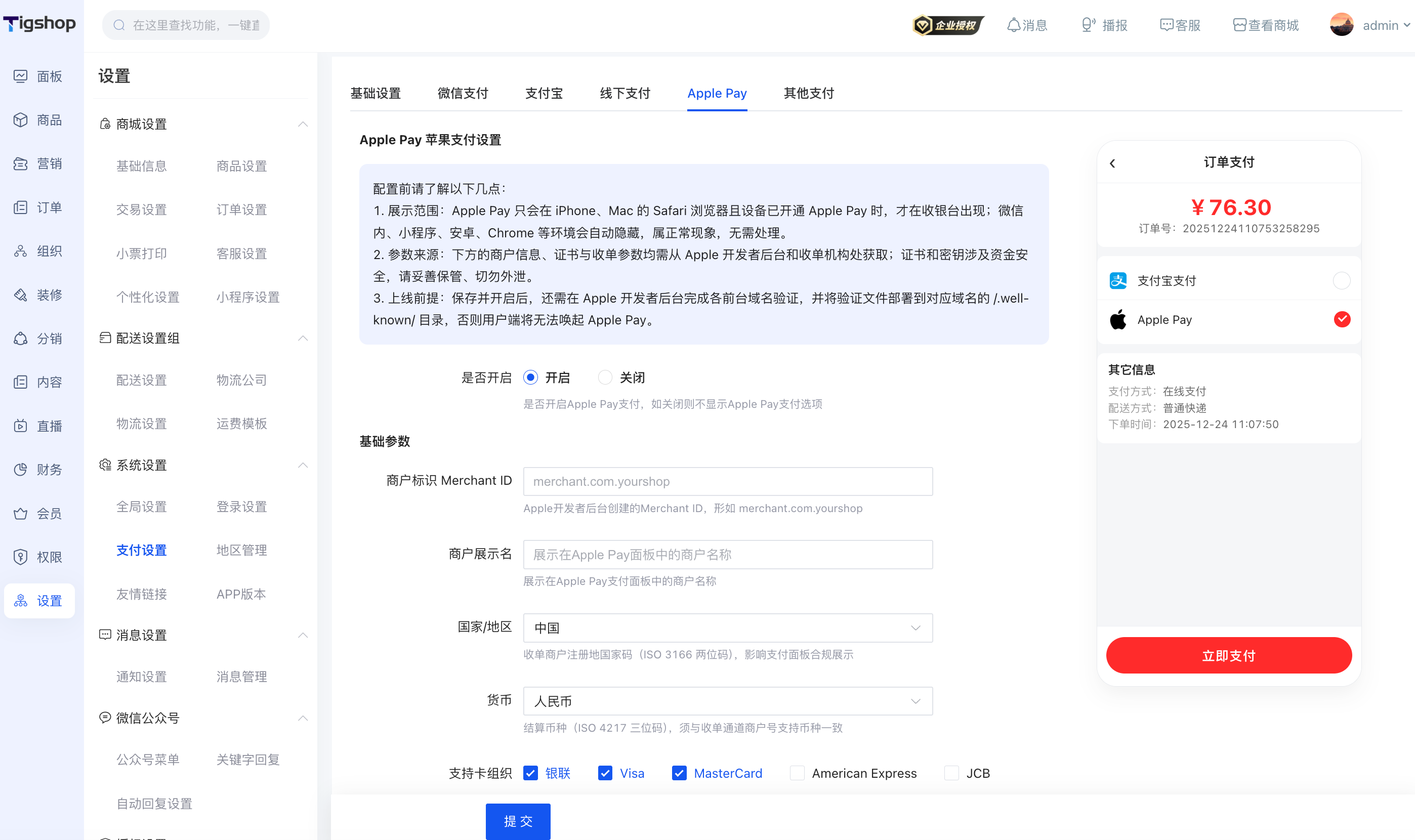Image resolution: width=1415 pixels, height=840 pixels.
Task: Check the American Express checkbox
Action: pos(797,773)
